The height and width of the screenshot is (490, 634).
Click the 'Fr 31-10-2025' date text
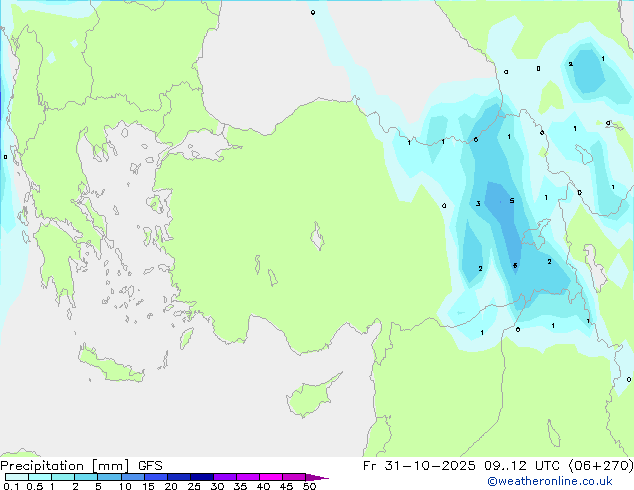tap(419, 466)
